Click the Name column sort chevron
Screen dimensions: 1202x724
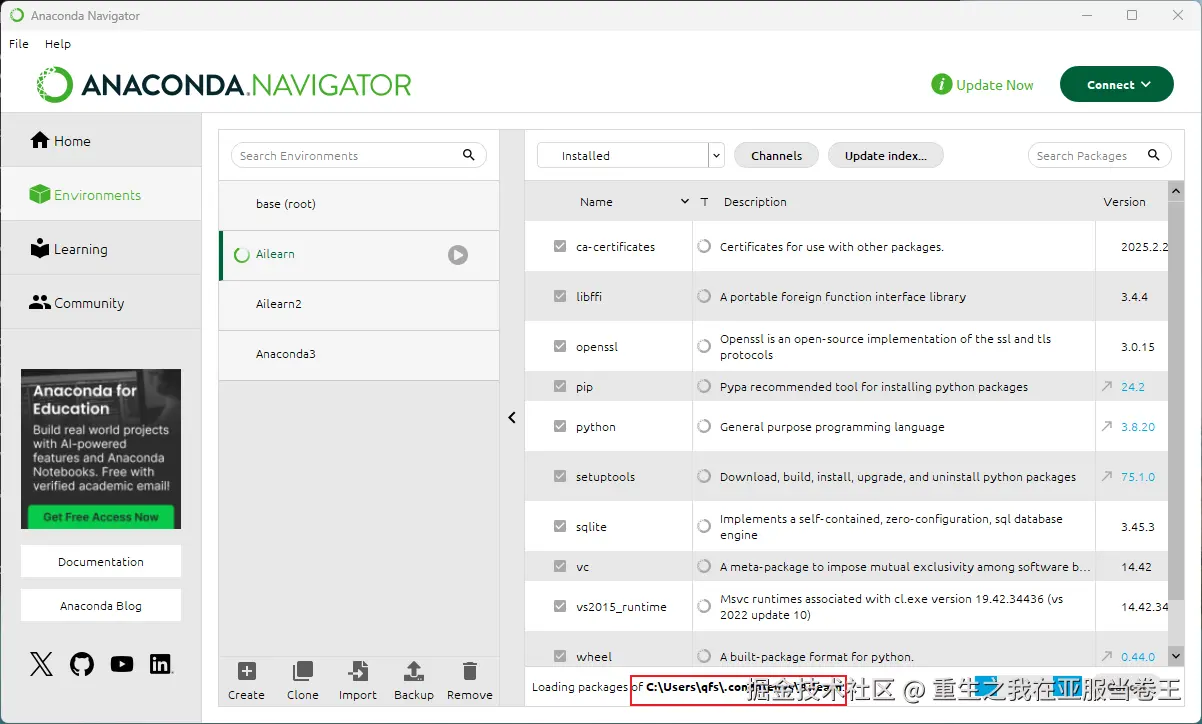tap(685, 201)
